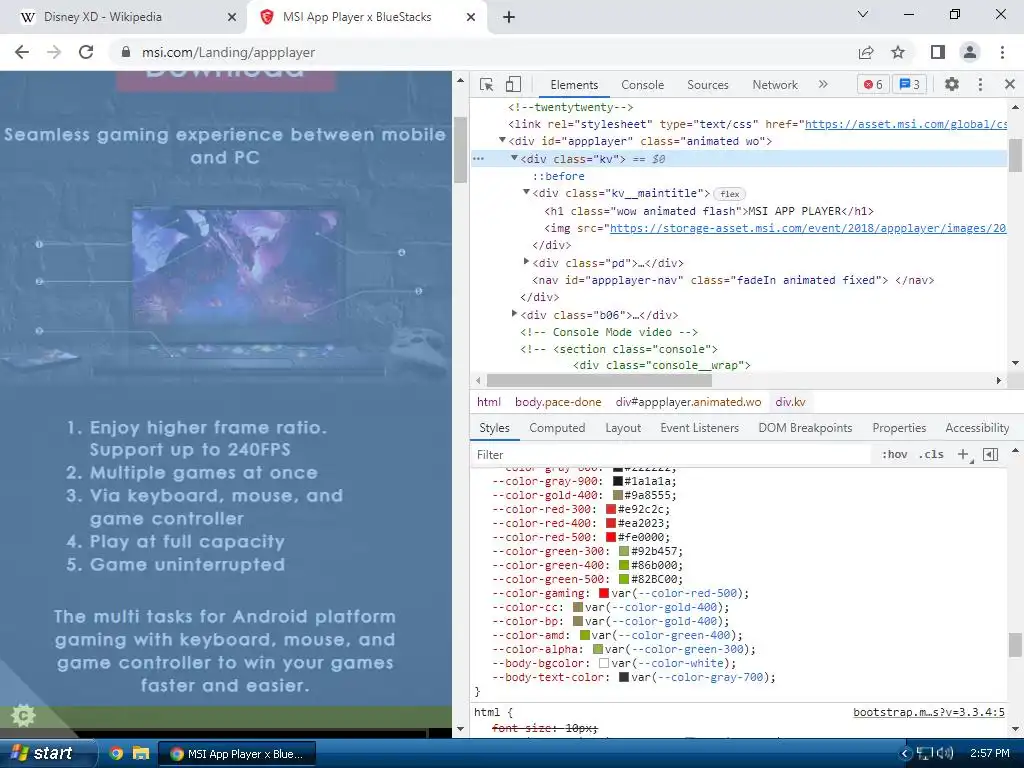Screen dimensions: 1024x768
Task: Close the DevTools panel
Action: tap(1010, 84)
